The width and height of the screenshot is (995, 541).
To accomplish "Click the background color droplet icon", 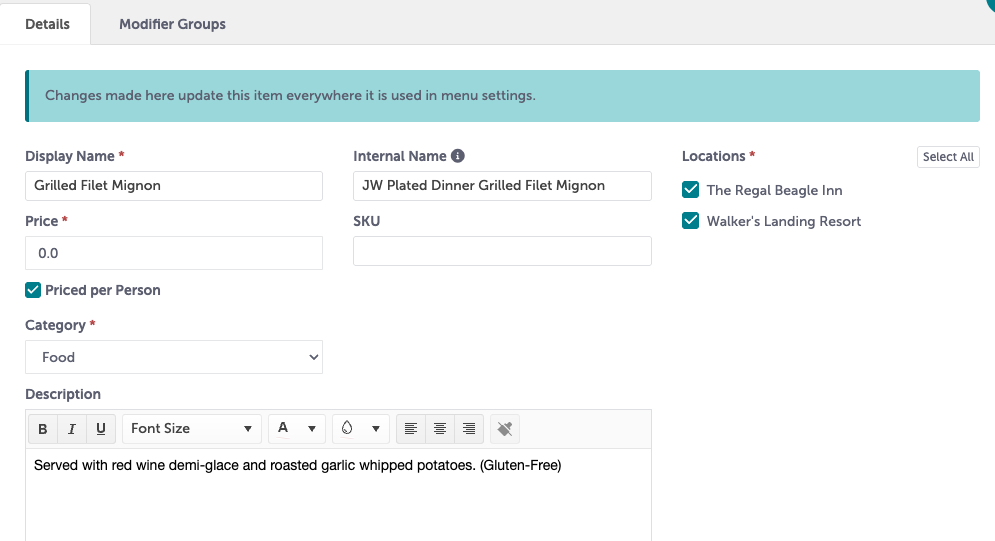I will pyautogui.click(x=347, y=428).
